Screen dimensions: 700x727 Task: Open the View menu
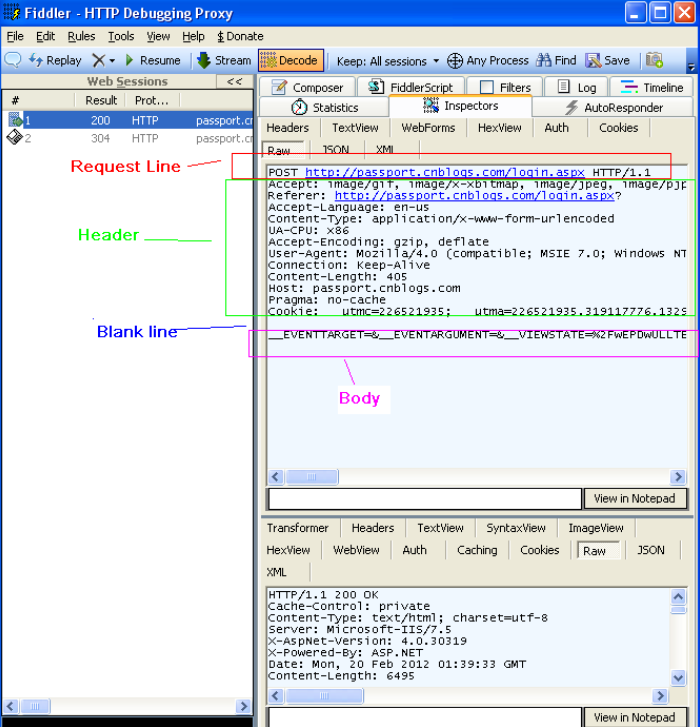click(158, 36)
